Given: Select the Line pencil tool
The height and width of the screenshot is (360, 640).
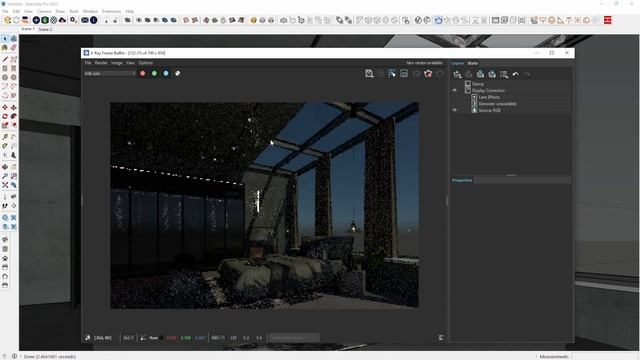Looking at the screenshot, I should click(x=5, y=60).
